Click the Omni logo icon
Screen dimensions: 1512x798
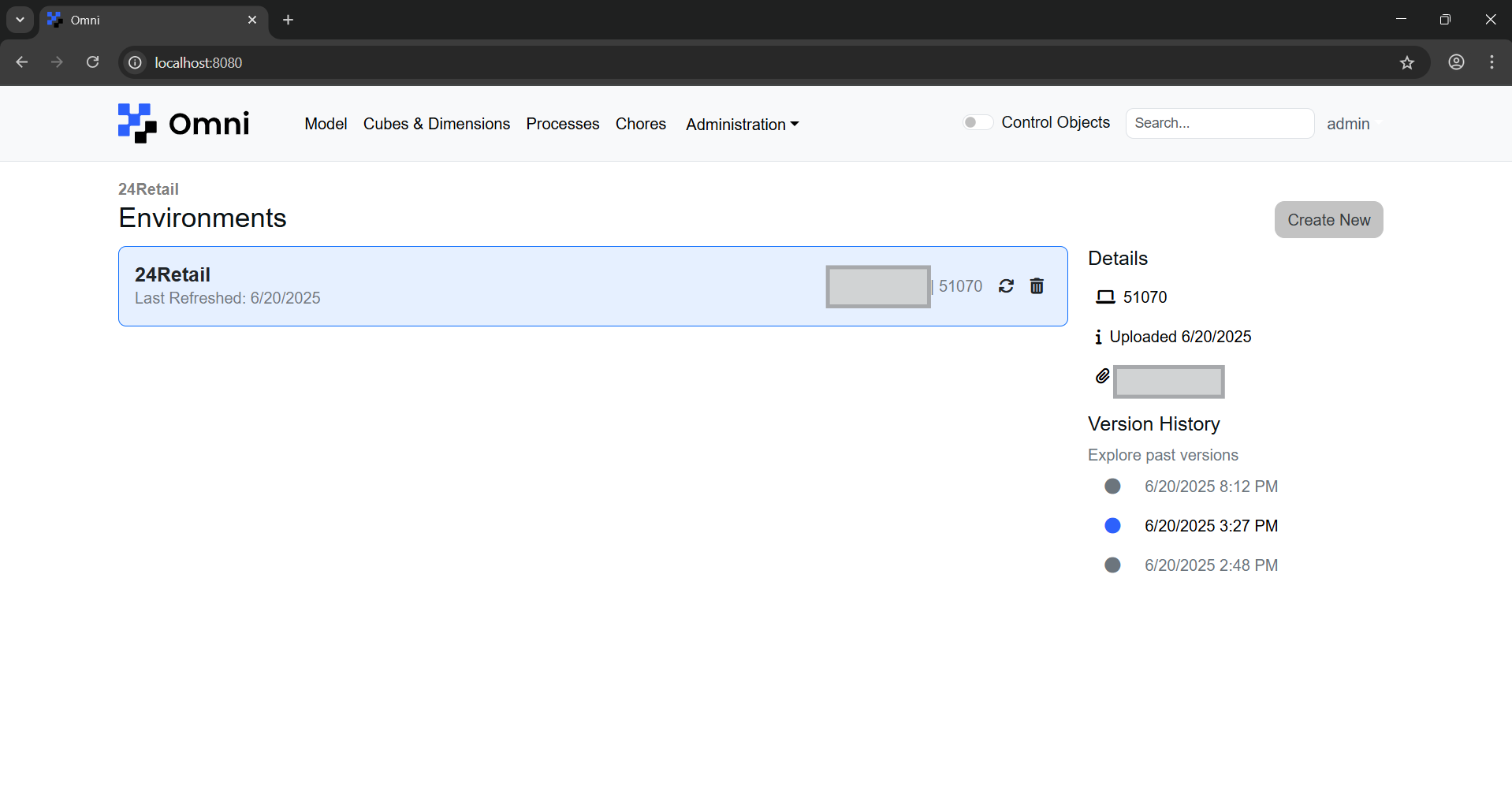tap(137, 123)
